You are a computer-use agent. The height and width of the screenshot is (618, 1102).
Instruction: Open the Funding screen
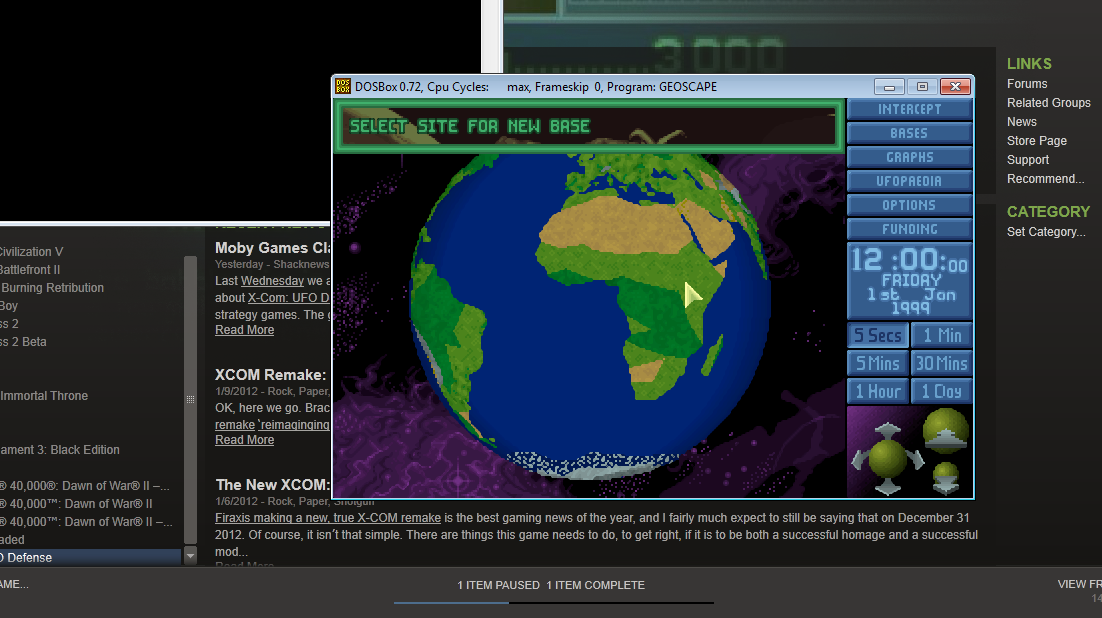coord(909,229)
